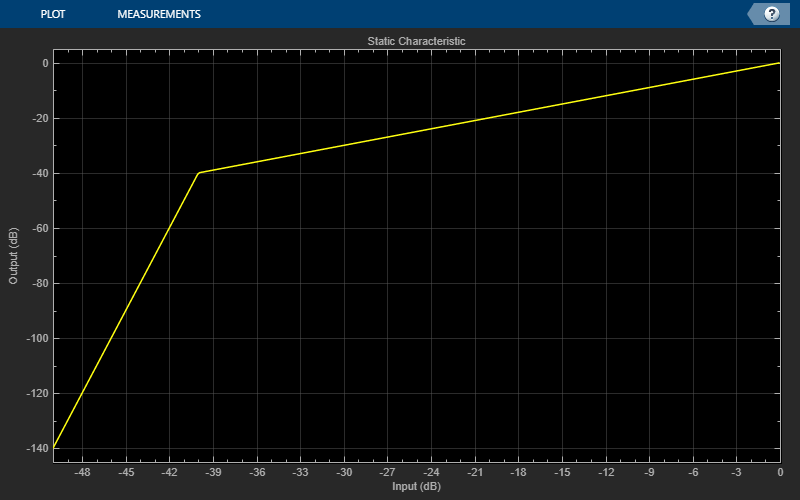800x500 pixels.
Task: Open help via the question mark icon
Action: pos(771,14)
